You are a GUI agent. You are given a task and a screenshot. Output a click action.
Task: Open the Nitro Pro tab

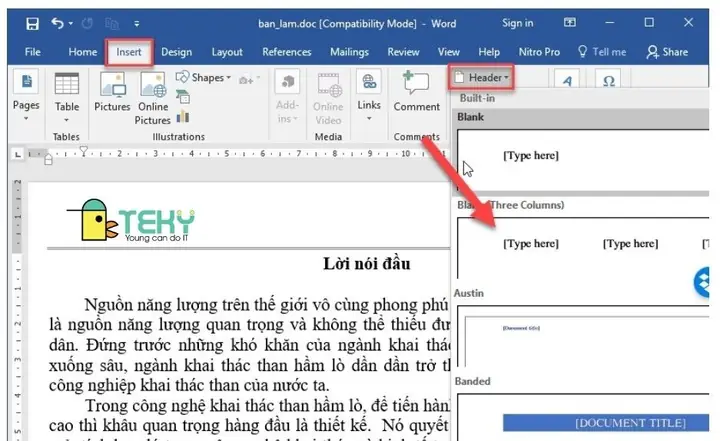pos(539,52)
